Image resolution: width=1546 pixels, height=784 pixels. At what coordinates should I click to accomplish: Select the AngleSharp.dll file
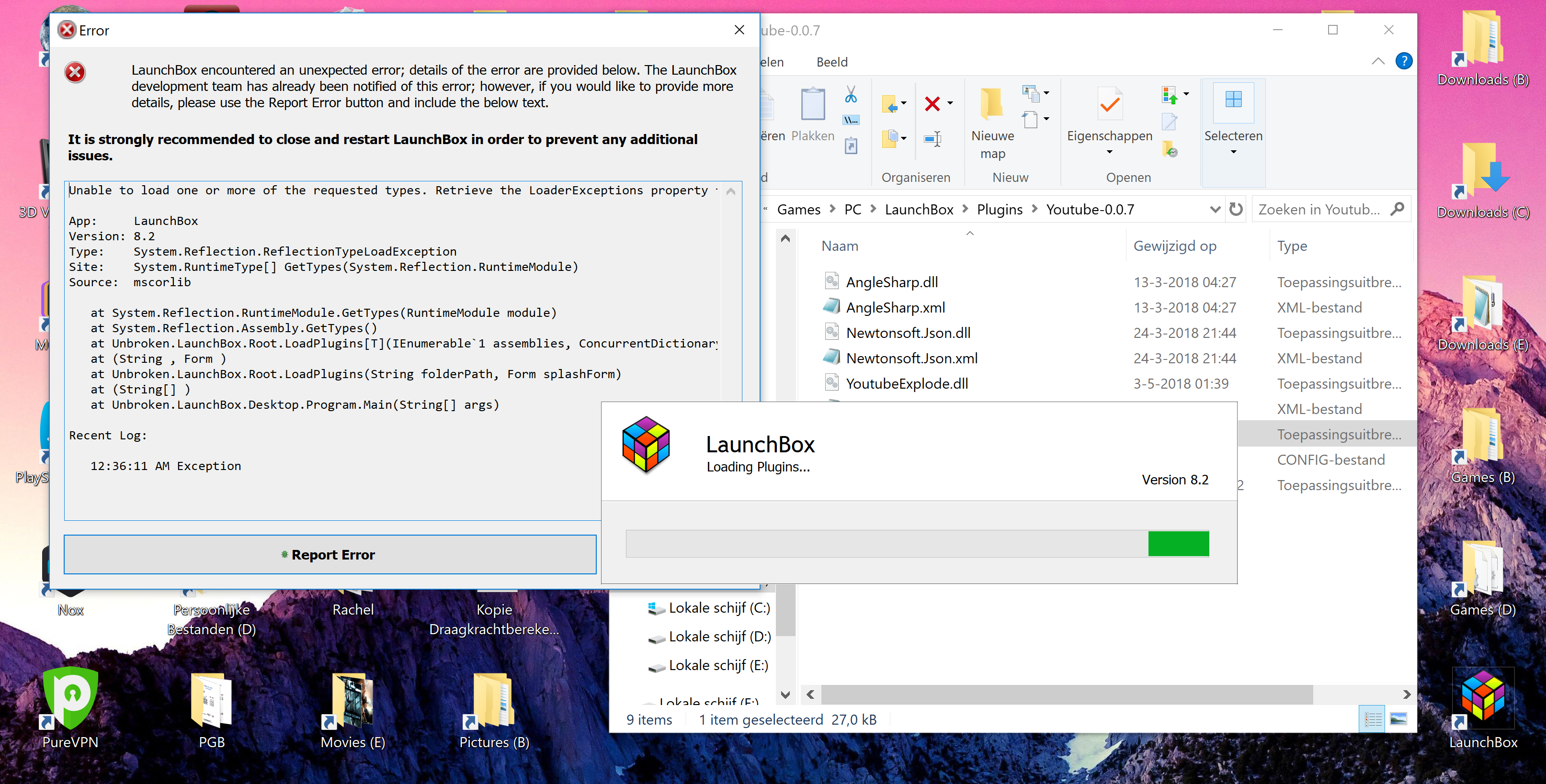click(891, 282)
